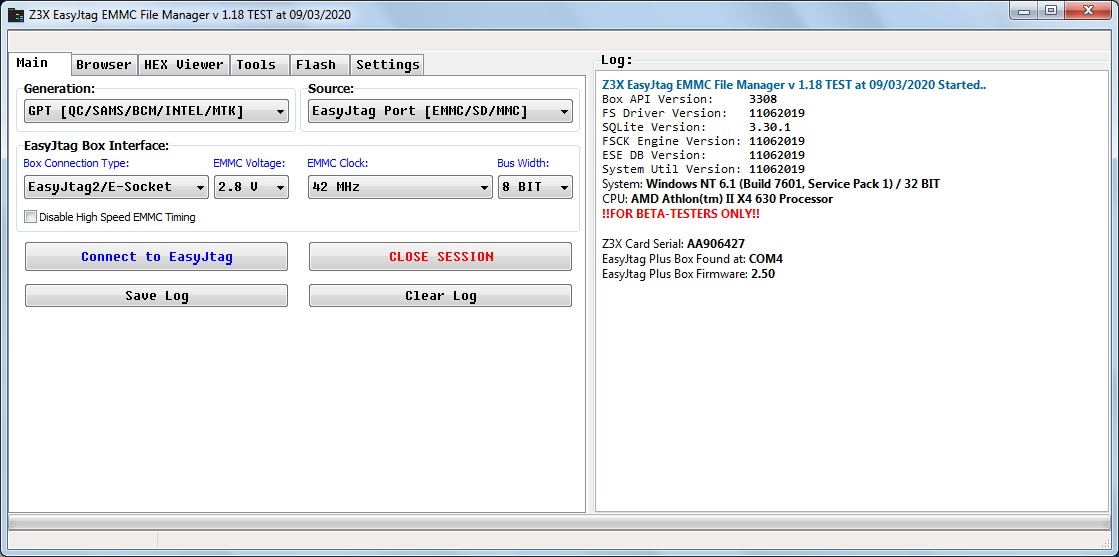Viewport: 1119px width, 557px height.
Task: Click the CLOSE SESSION button
Action: pos(440,257)
